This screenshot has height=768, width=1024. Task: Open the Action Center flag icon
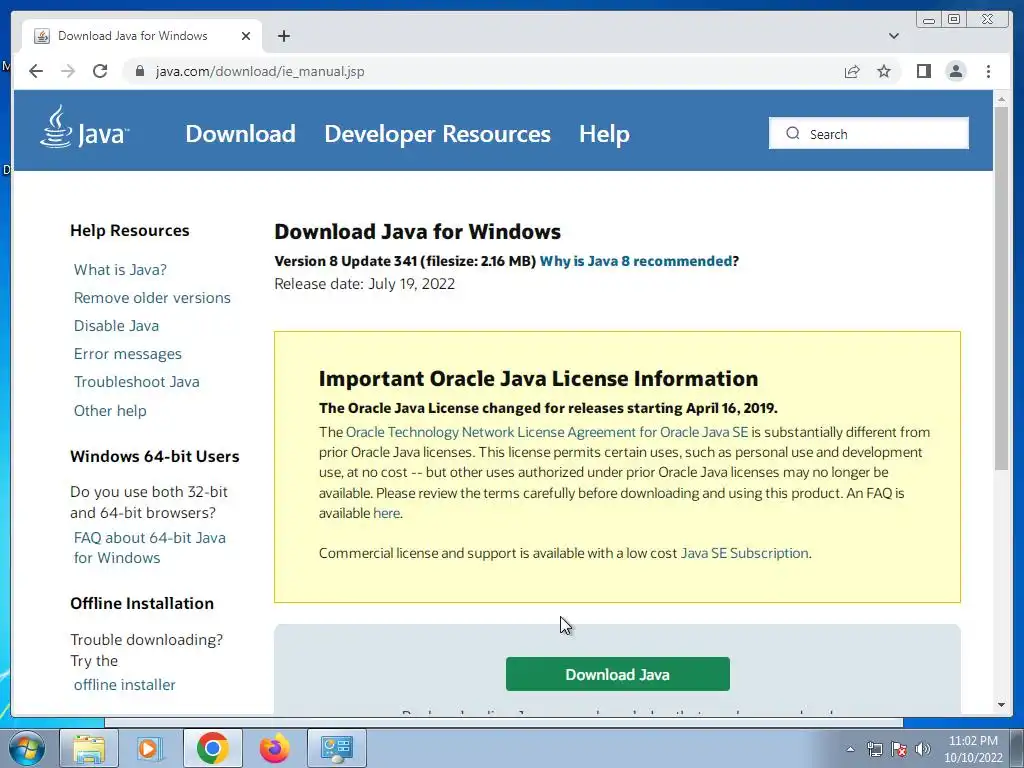[899, 749]
